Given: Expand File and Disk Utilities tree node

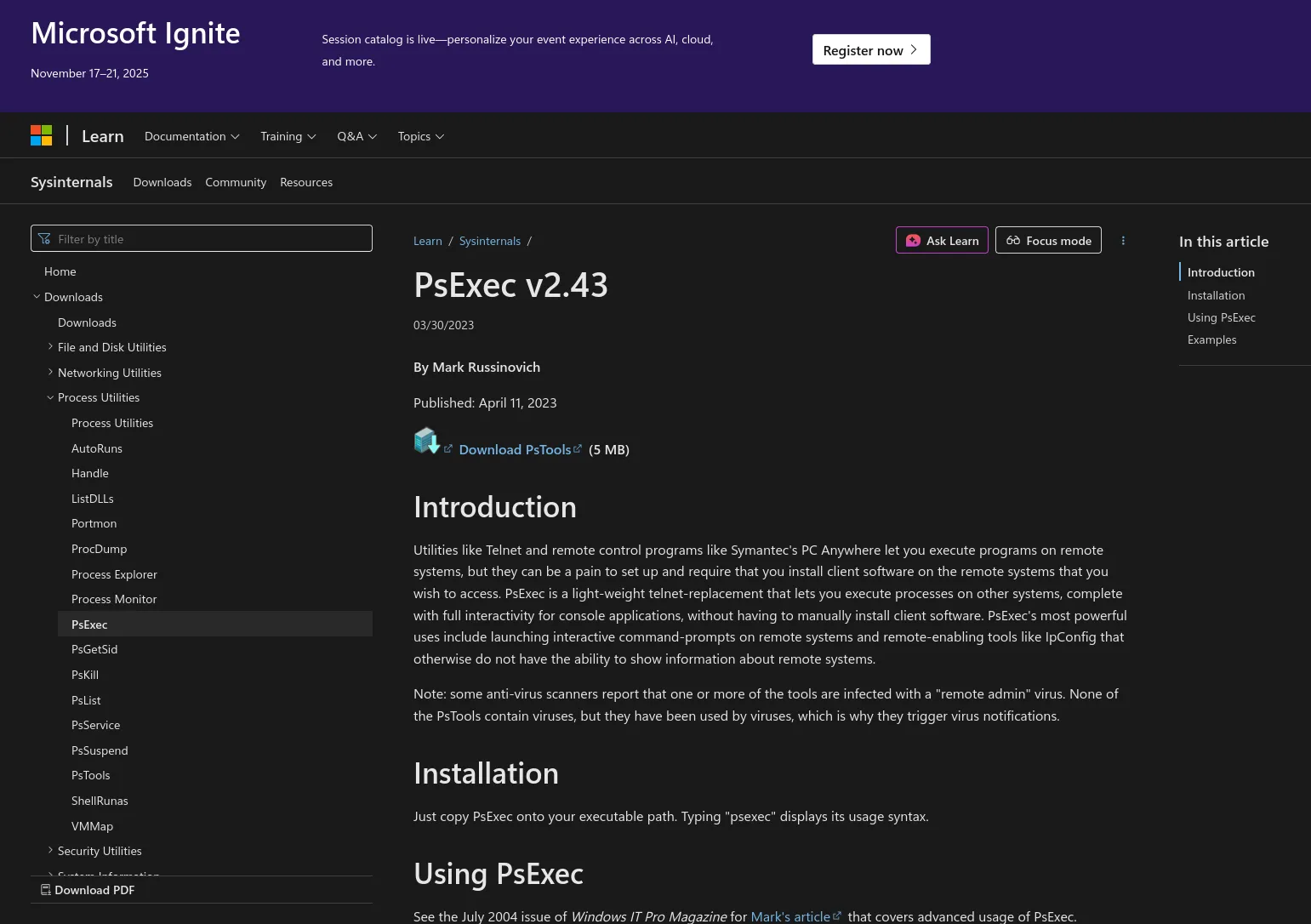Looking at the screenshot, I should coord(51,347).
